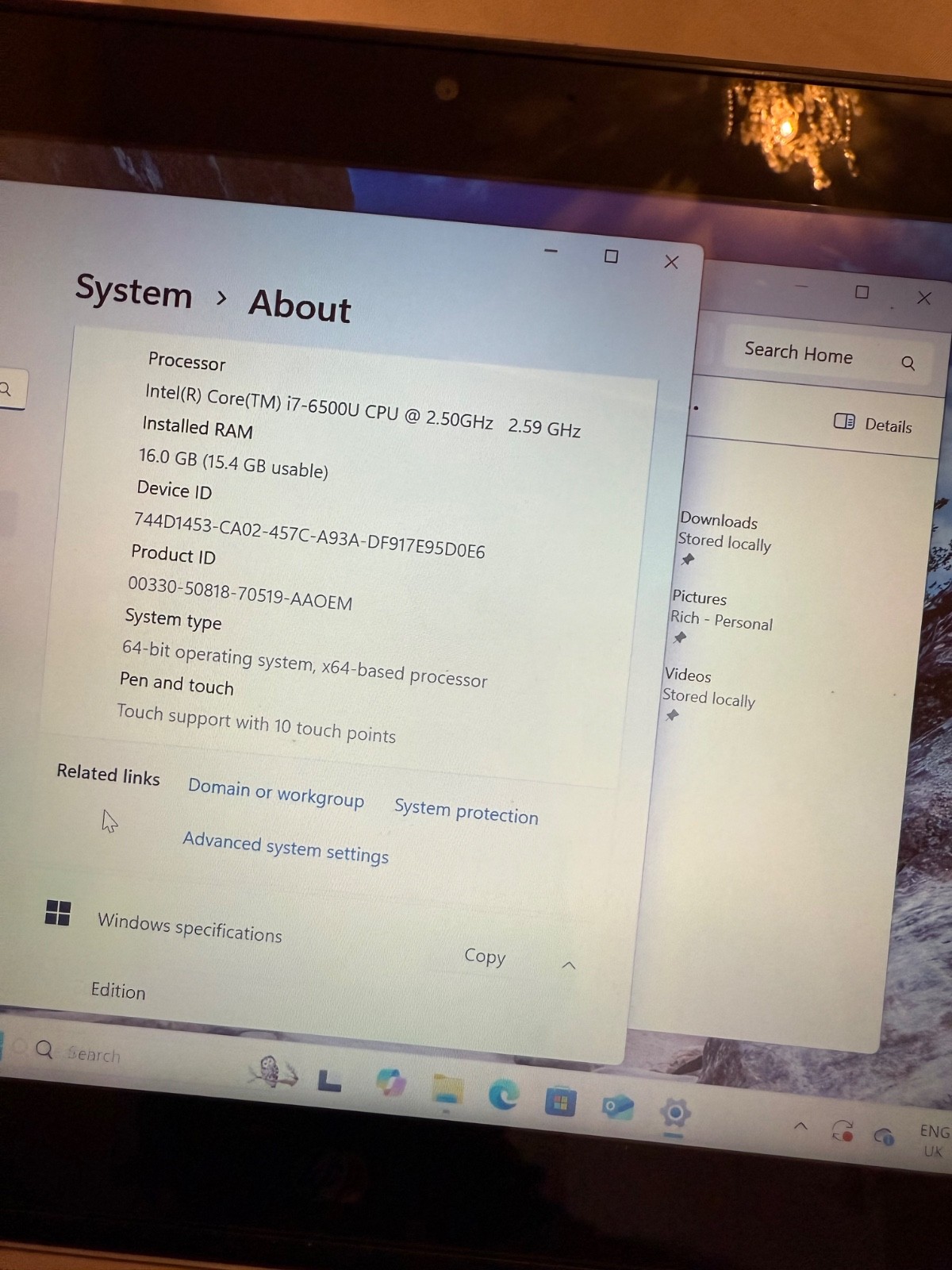Go back to System in the breadcrumb
This screenshot has width=952, height=1270.
click(134, 291)
